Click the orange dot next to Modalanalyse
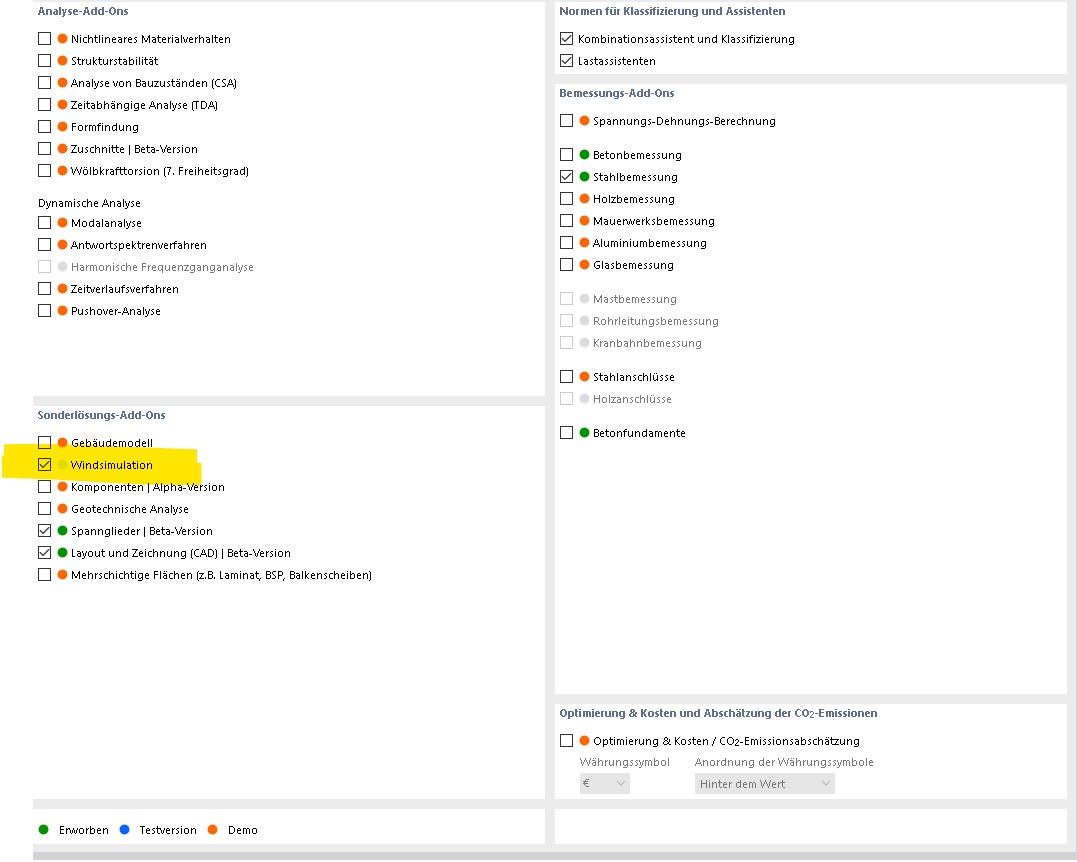 tap(62, 223)
